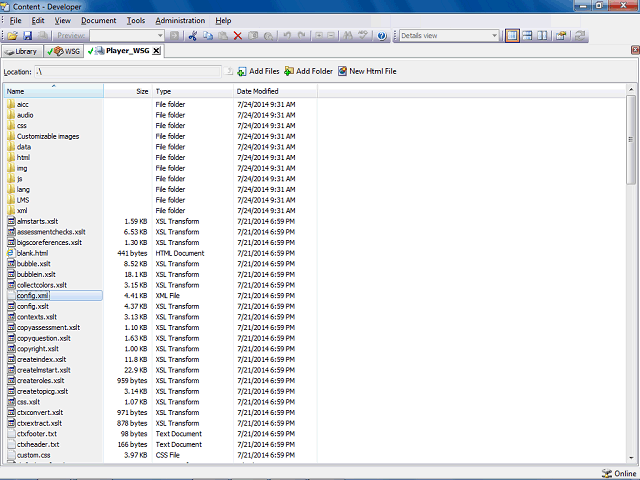Click the go button next to Preview dropdown
The width and height of the screenshot is (640, 480).
[x=174, y=36]
